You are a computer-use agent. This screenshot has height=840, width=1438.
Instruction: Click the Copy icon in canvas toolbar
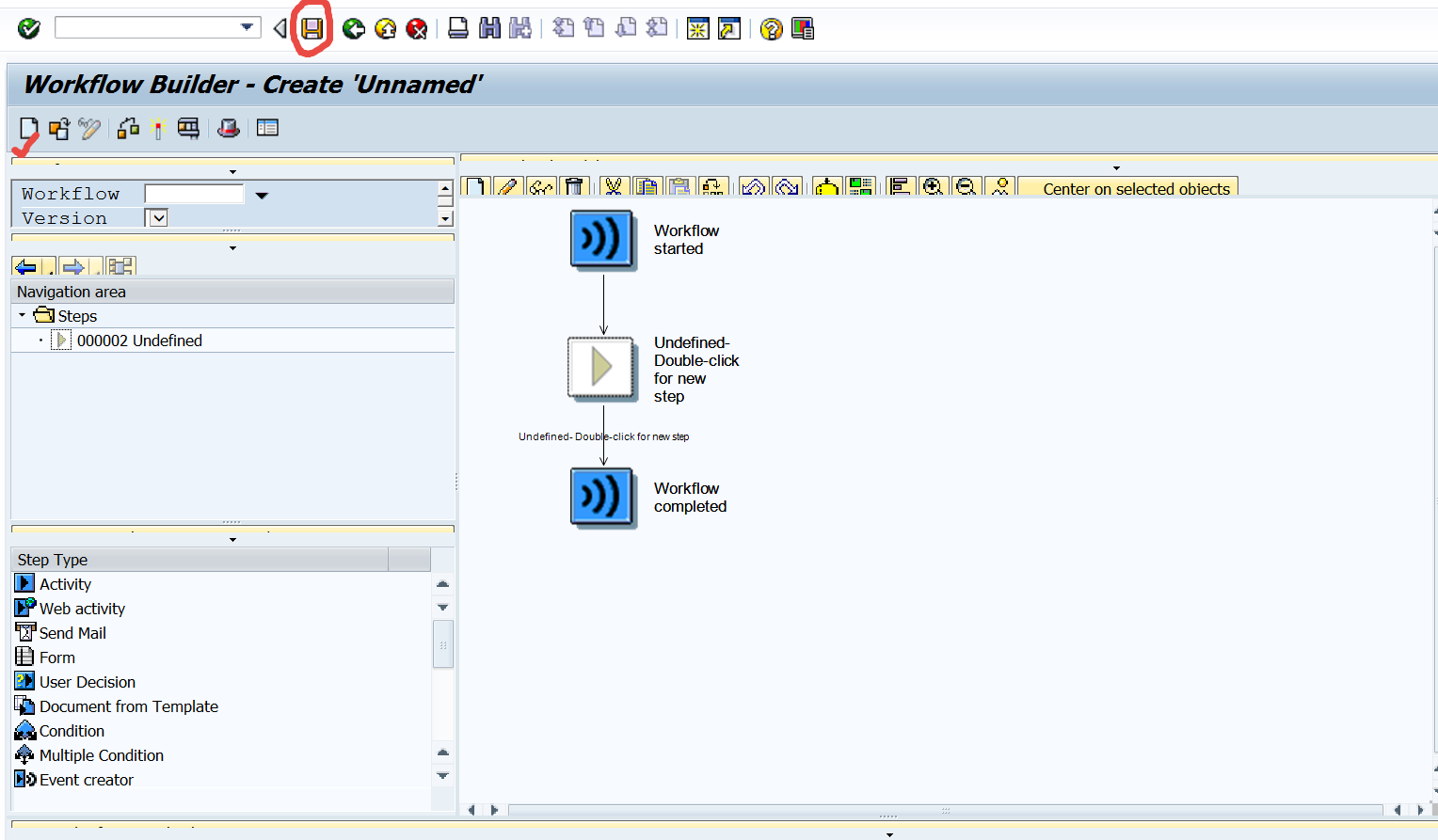click(x=647, y=186)
